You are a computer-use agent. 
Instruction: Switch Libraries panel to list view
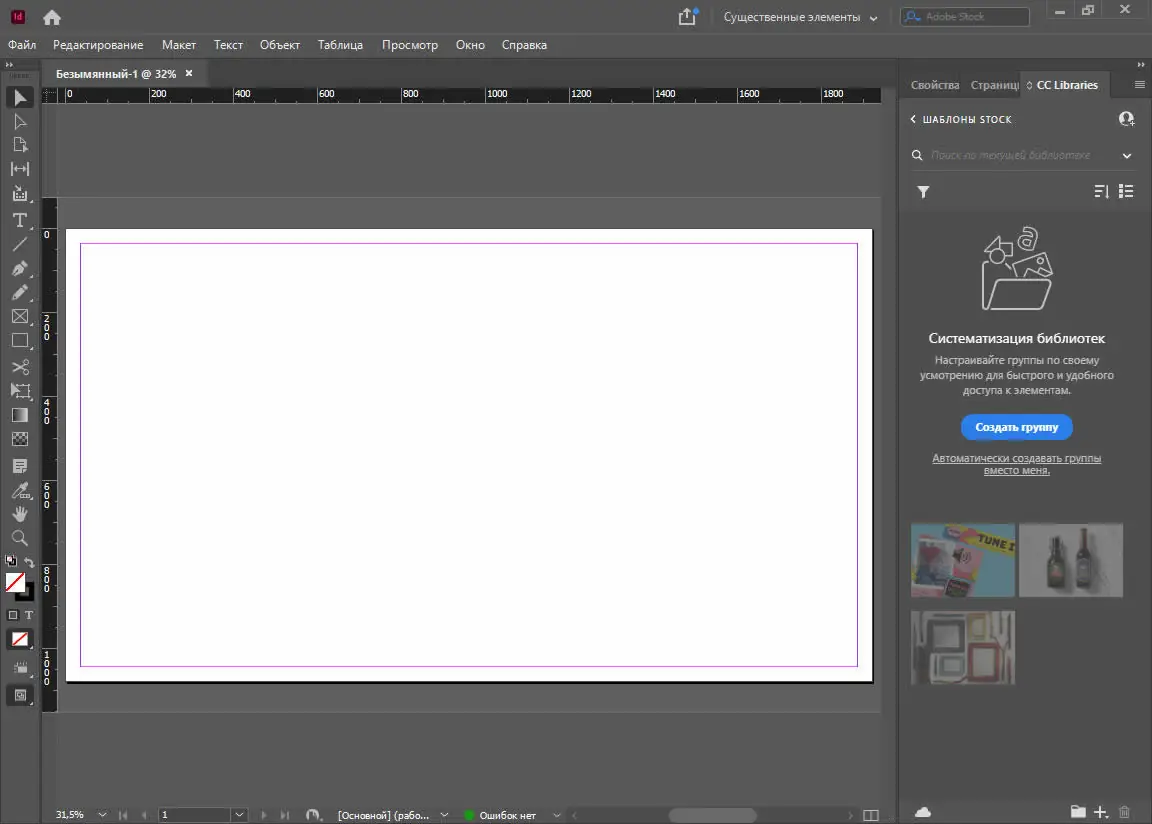click(x=1126, y=191)
